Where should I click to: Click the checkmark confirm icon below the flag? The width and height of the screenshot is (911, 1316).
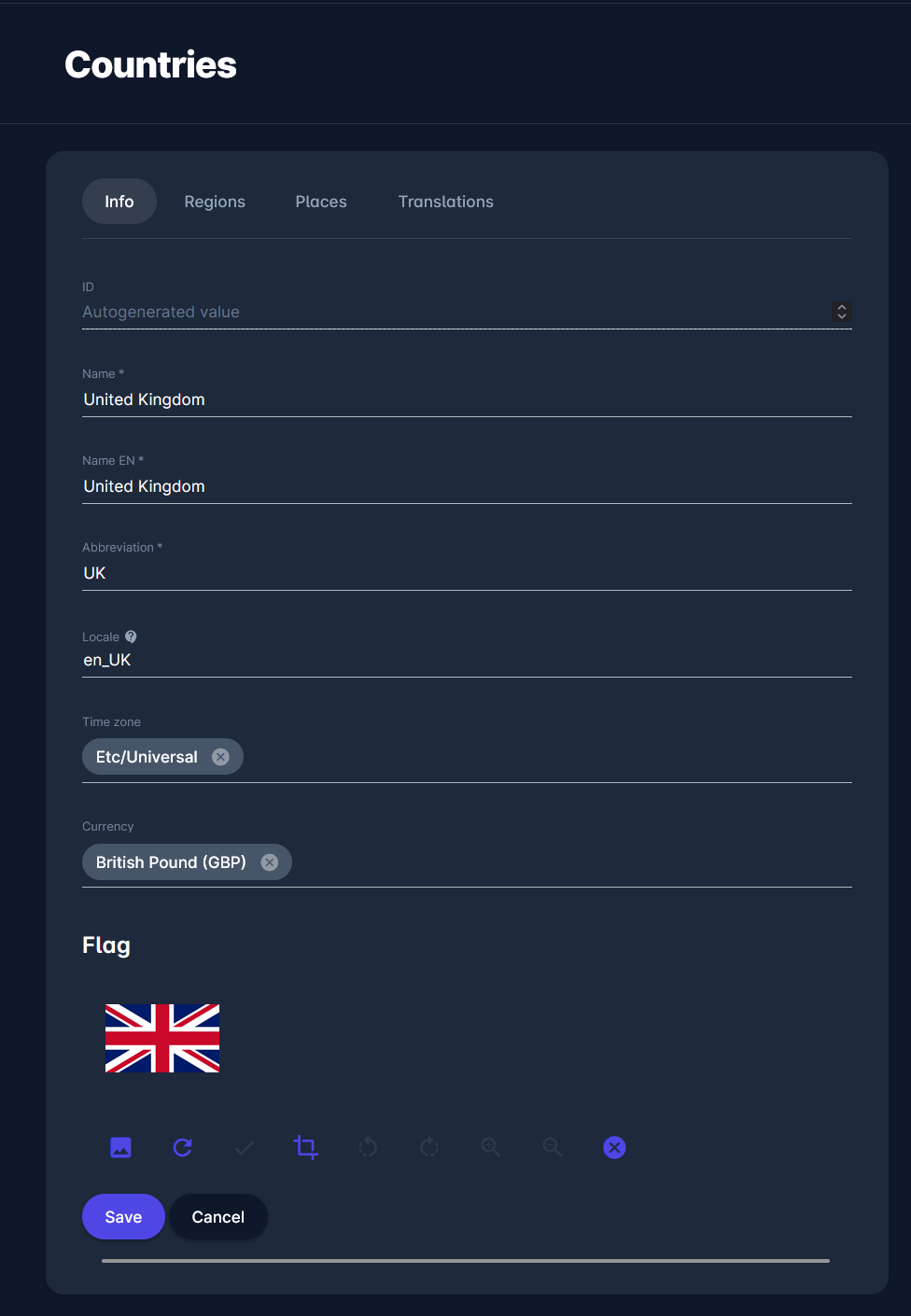point(245,1147)
